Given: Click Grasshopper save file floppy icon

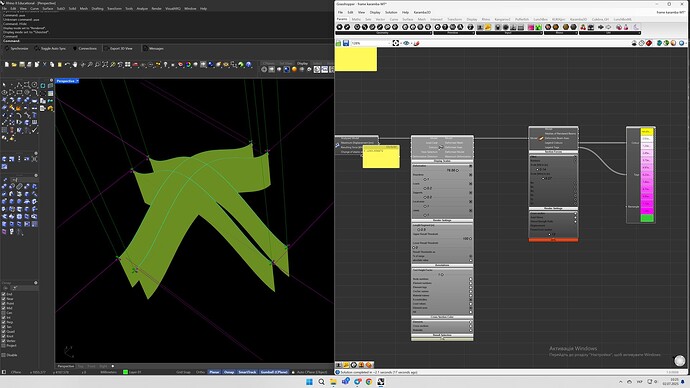Looking at the screenshot, I should pyautogui.click(x=346, y=43).
